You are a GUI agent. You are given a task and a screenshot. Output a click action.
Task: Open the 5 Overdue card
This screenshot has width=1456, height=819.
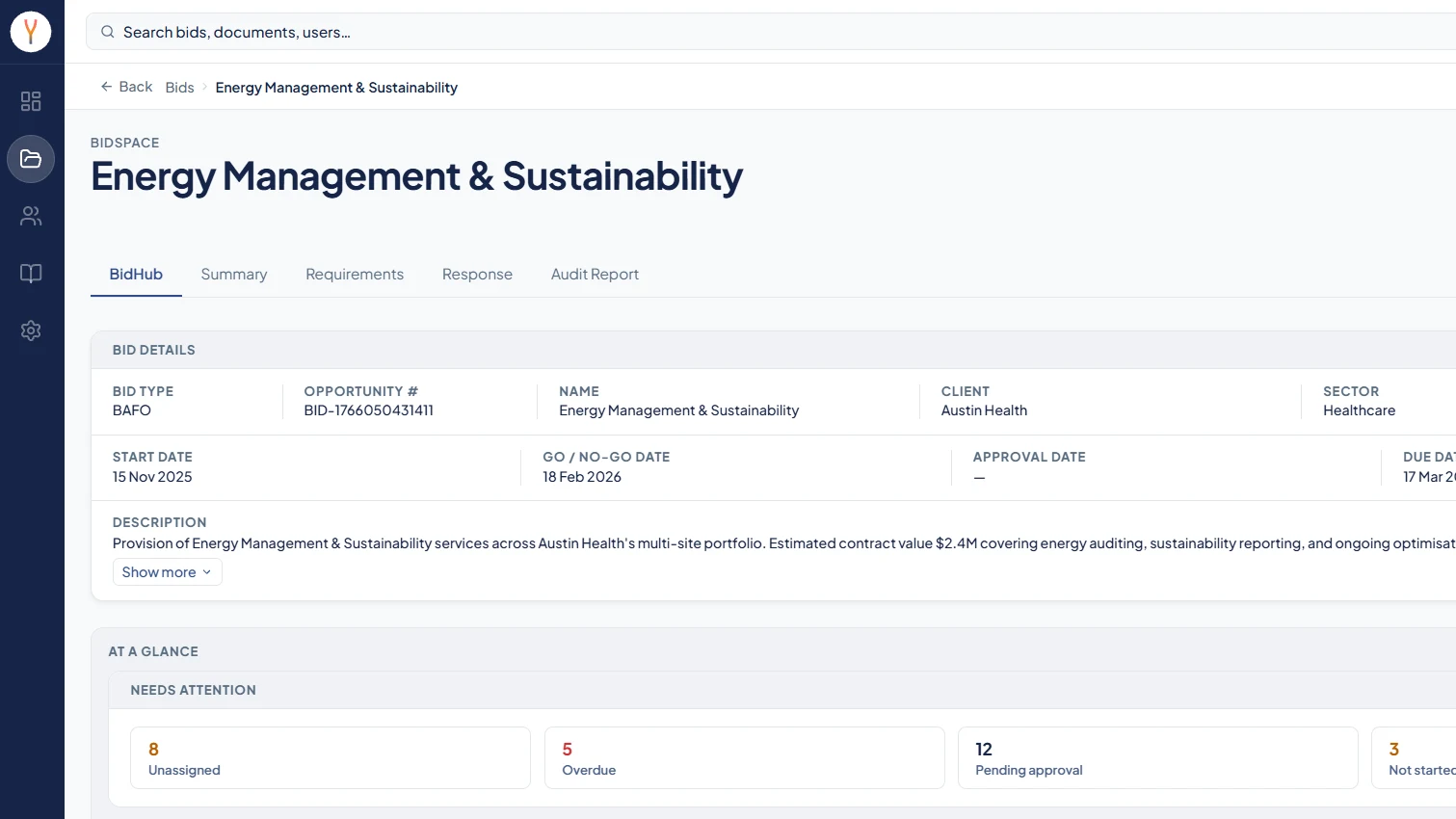(x=744, y=758)
